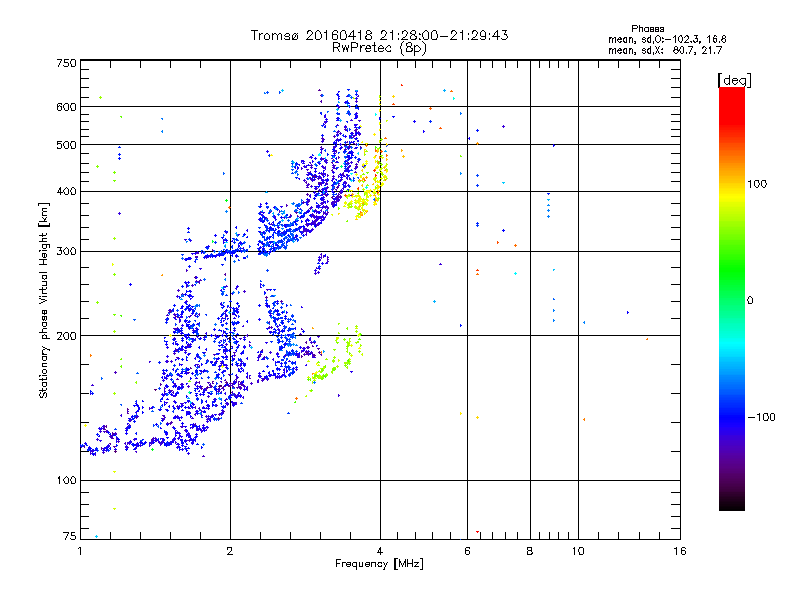800x600 pixels.
Task: Click the 'Stationary phase Virtual Height [km]' axis label
Action: coord(44,300)
